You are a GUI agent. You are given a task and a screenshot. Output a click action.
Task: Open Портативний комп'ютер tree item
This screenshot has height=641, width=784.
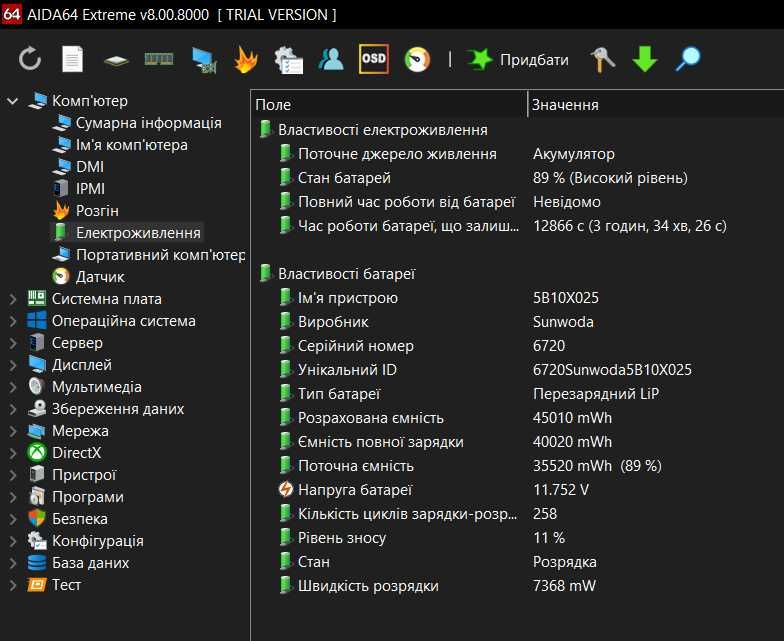[x=160, y=255]
